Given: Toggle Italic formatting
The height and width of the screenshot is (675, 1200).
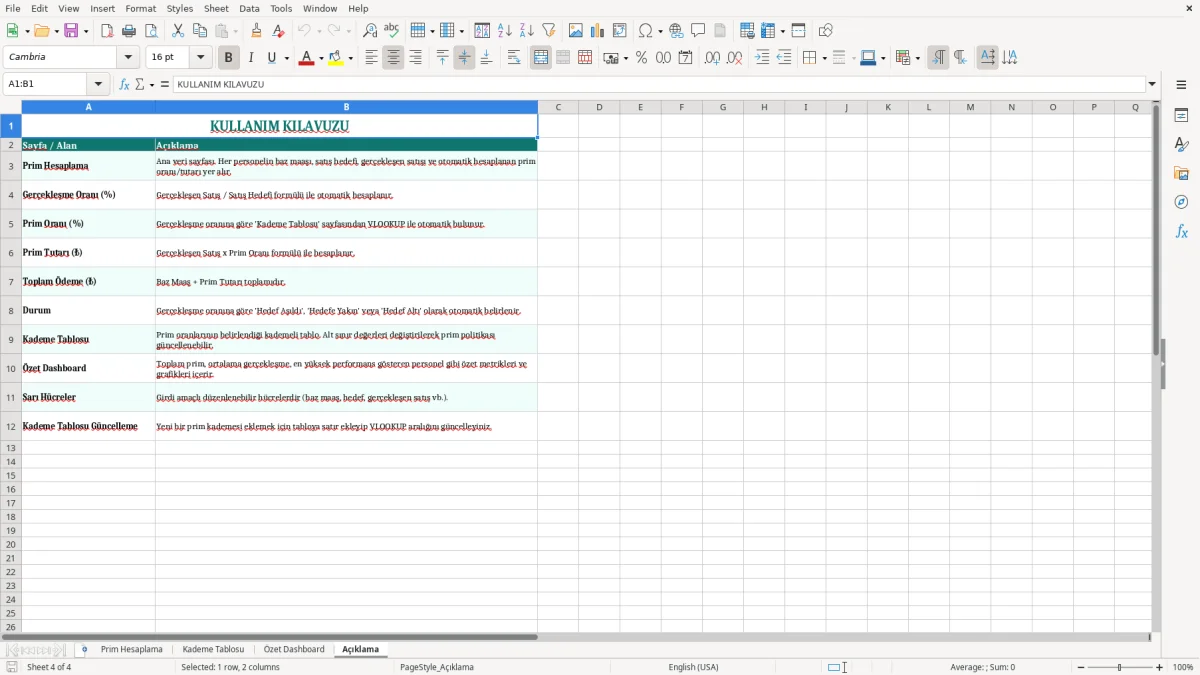Looking at the screenshot, I should tap(251, 58).
